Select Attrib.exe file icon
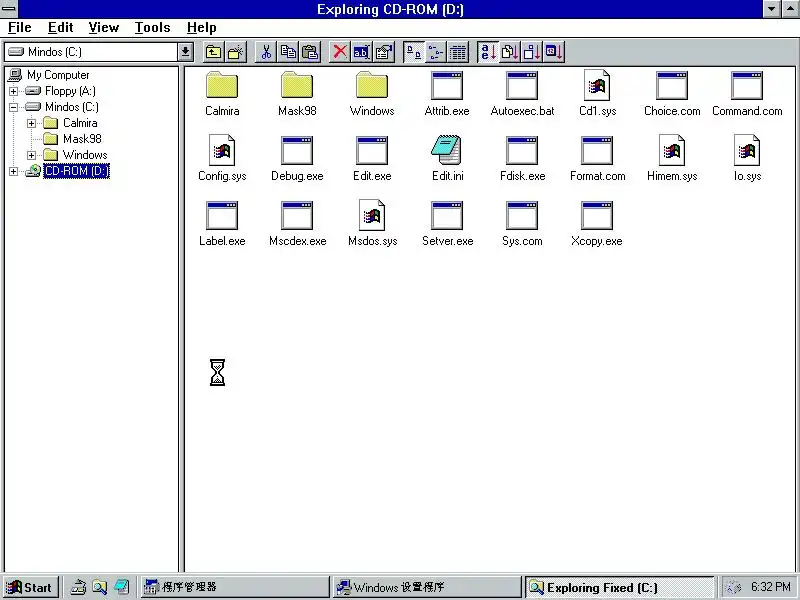 pyautogui.click(x=447, y=94)
